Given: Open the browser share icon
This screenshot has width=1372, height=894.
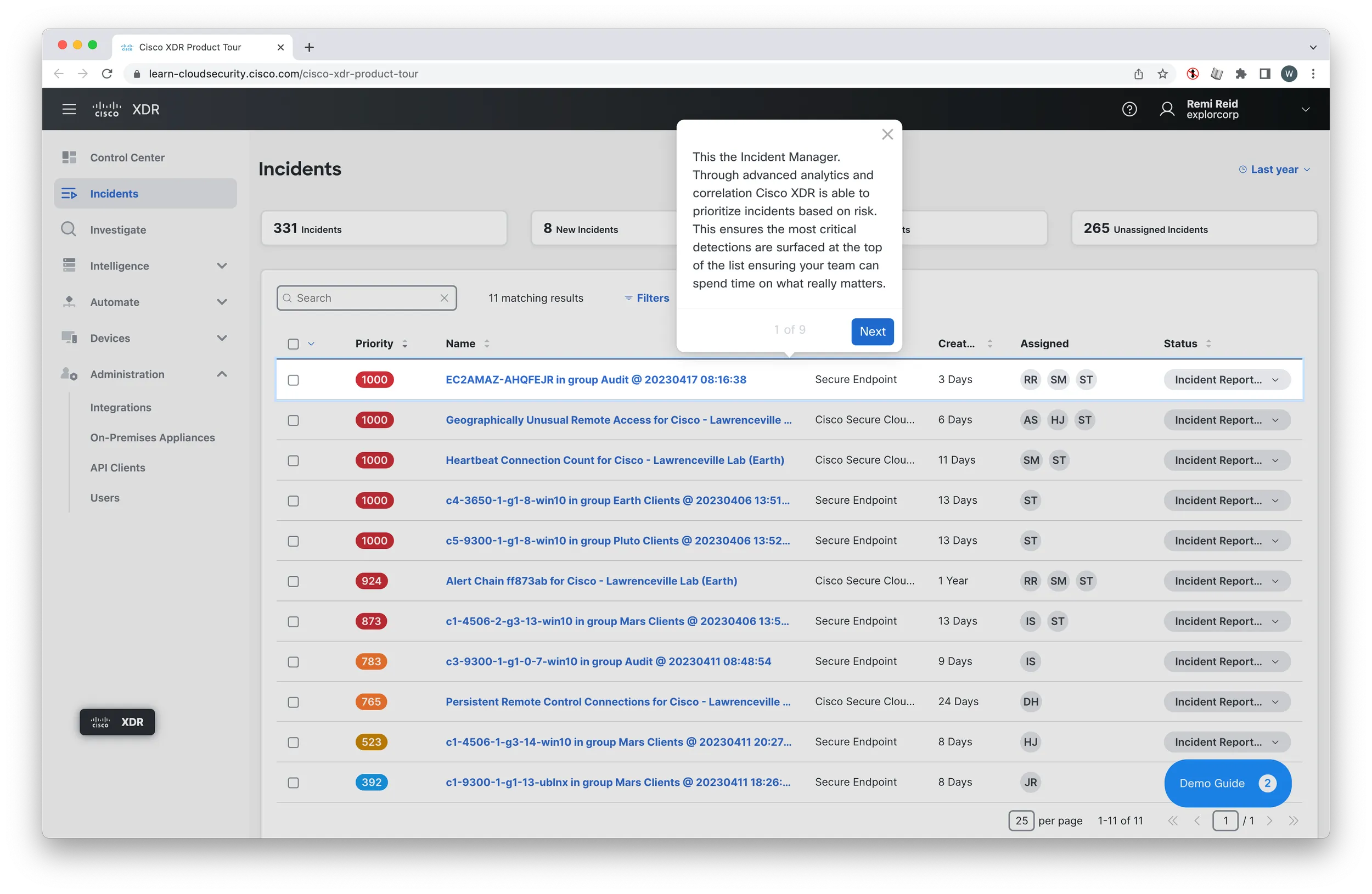Looking at the screenshot, I should (x=1139, y=74).
